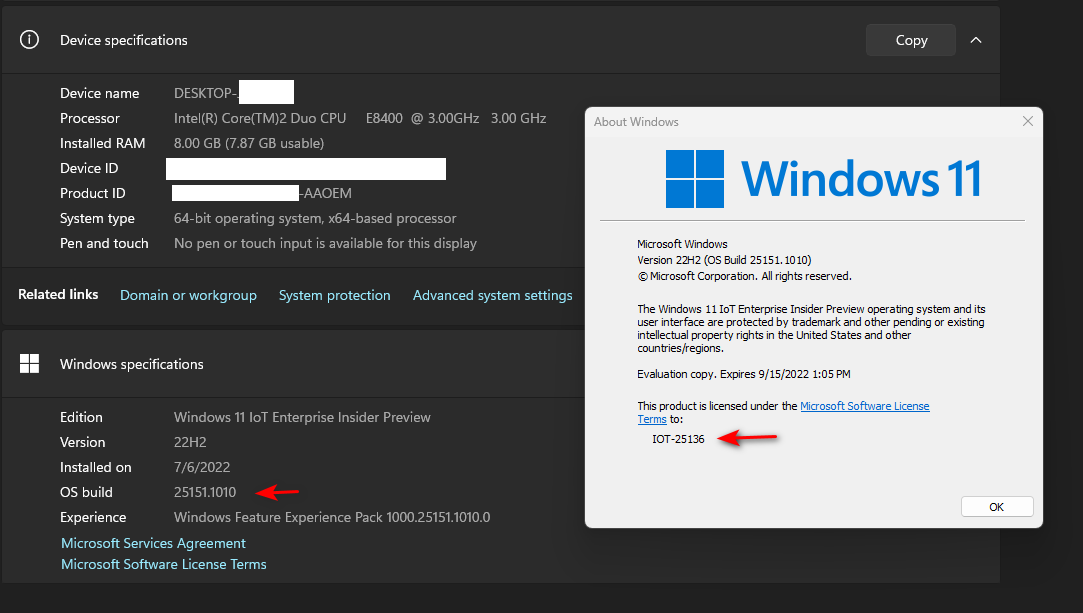
Task: Click the About Windows title bar text
Action: point(636,121)
